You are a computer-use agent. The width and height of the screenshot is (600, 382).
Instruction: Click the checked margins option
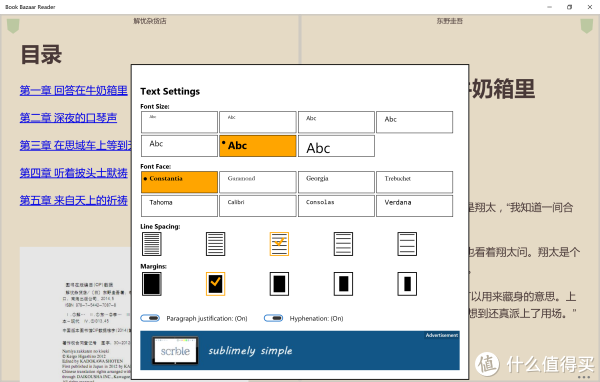tap(215, 284)
